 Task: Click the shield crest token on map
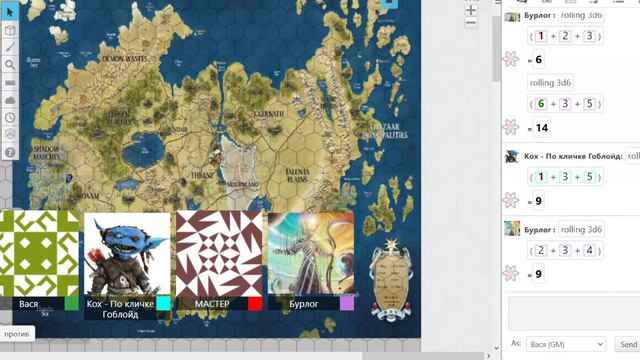pyautogui.click(x=391, y=280)
